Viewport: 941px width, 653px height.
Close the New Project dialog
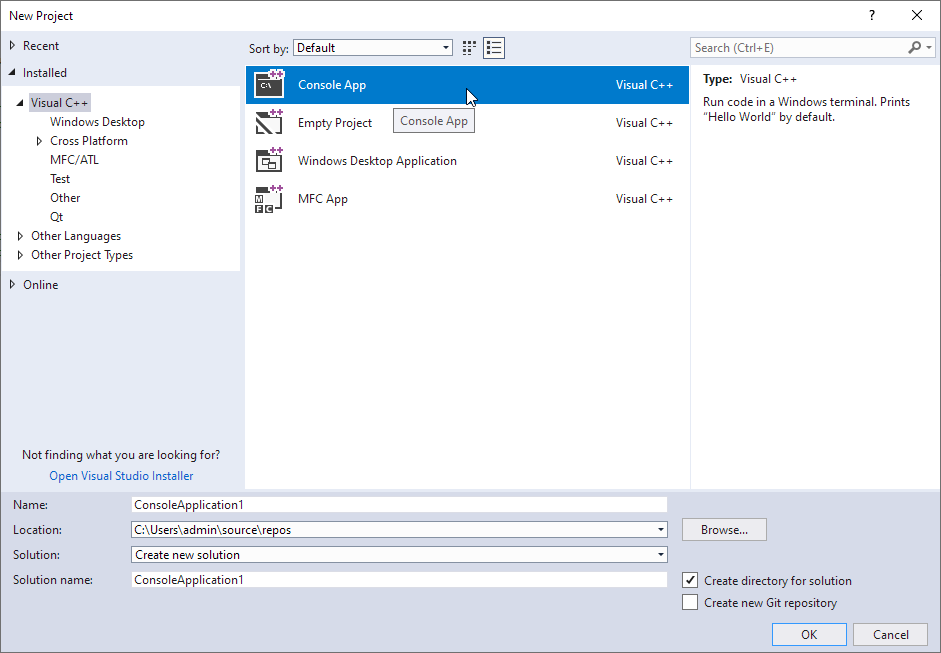click(916, 16)
